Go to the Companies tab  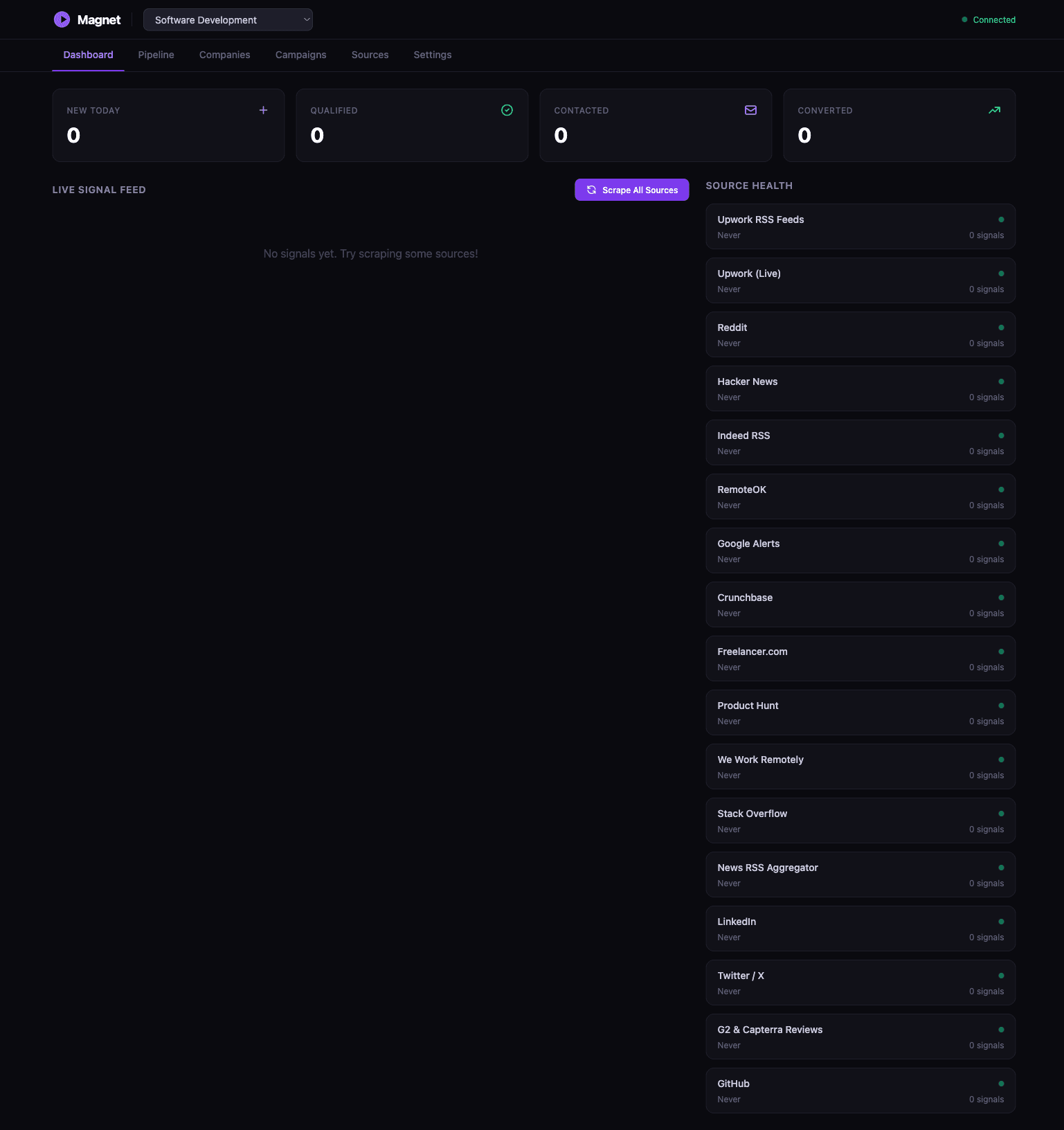(224, 55)
